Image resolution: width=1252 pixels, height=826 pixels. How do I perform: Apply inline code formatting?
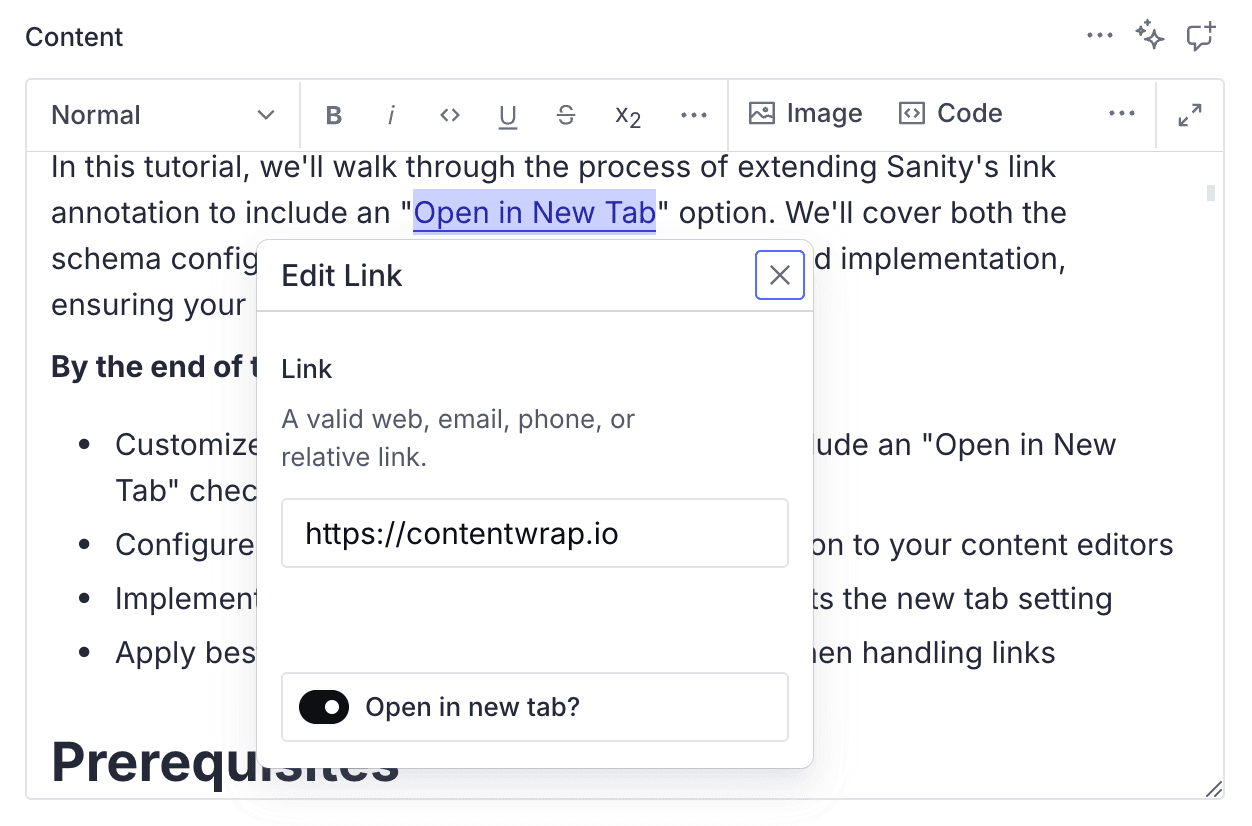[449, 114]
